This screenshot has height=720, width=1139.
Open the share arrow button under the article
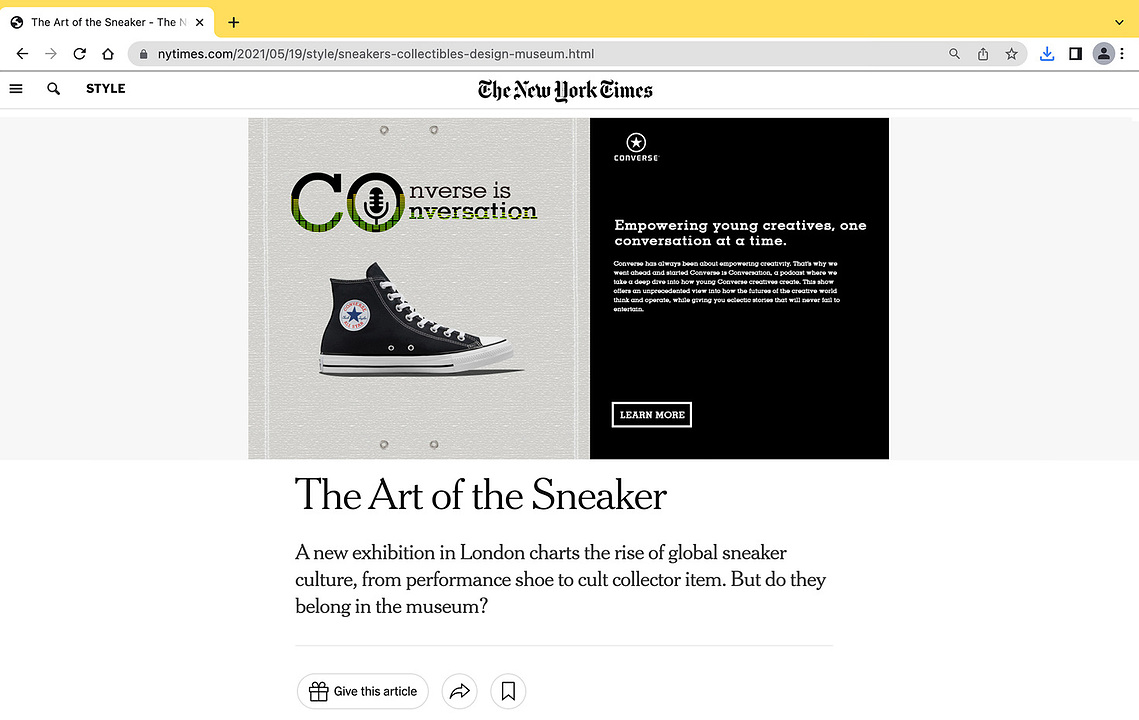(459, 691)
